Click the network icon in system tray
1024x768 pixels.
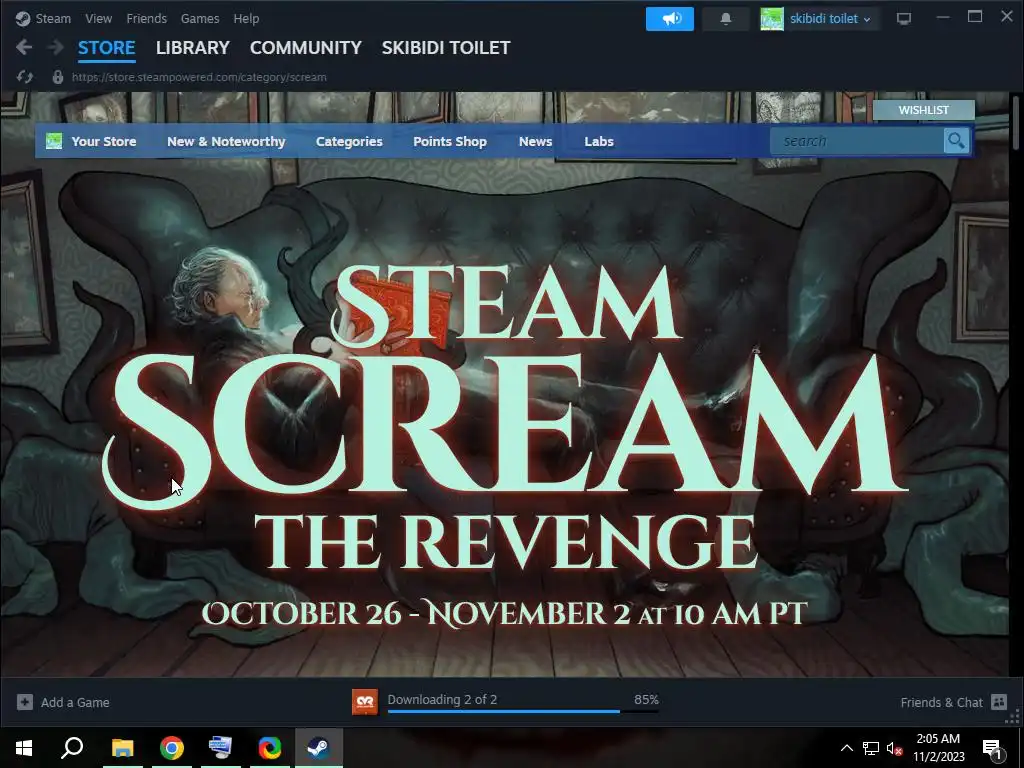[871, 748]
